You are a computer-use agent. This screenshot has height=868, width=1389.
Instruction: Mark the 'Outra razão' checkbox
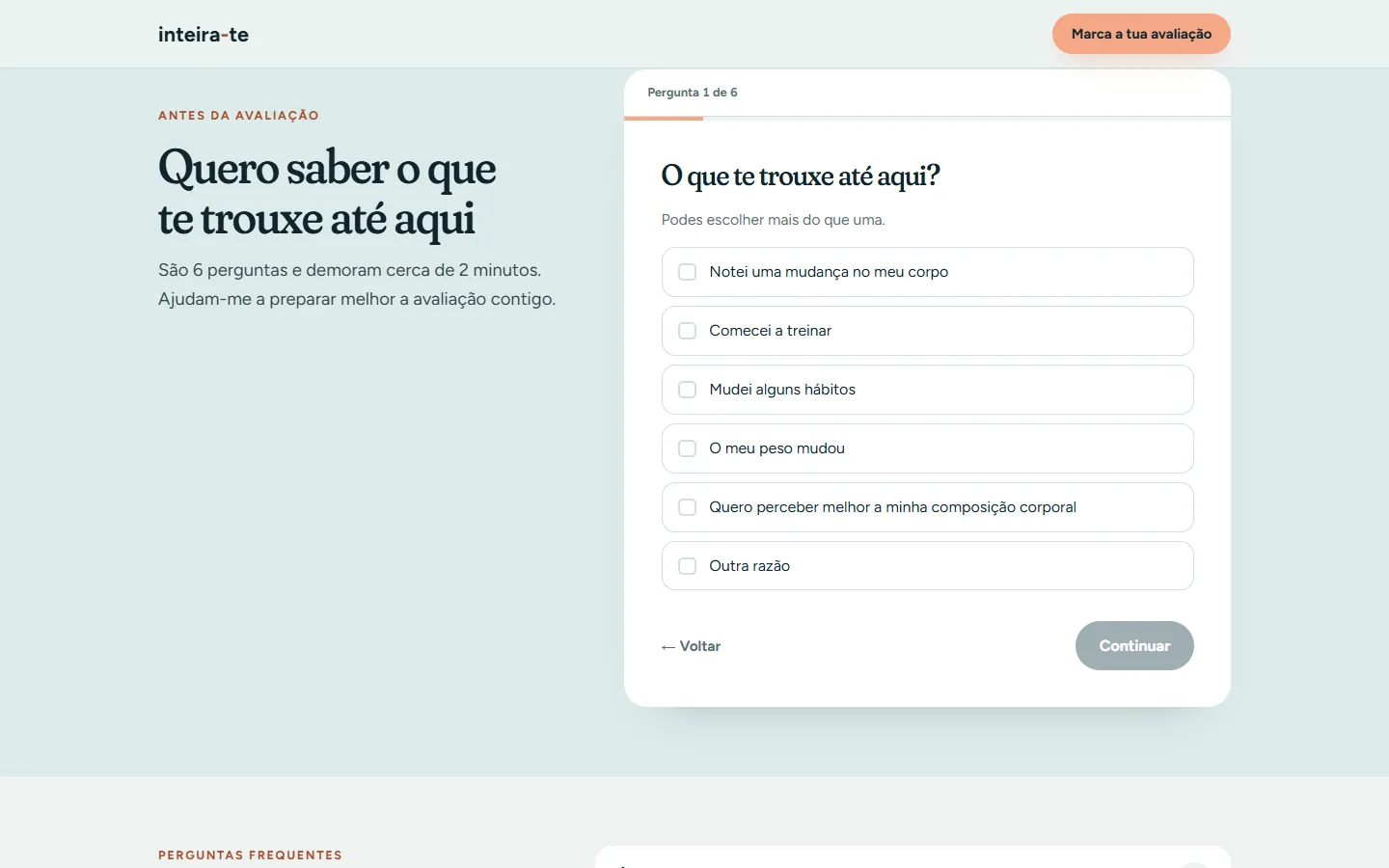pos(687,566)
